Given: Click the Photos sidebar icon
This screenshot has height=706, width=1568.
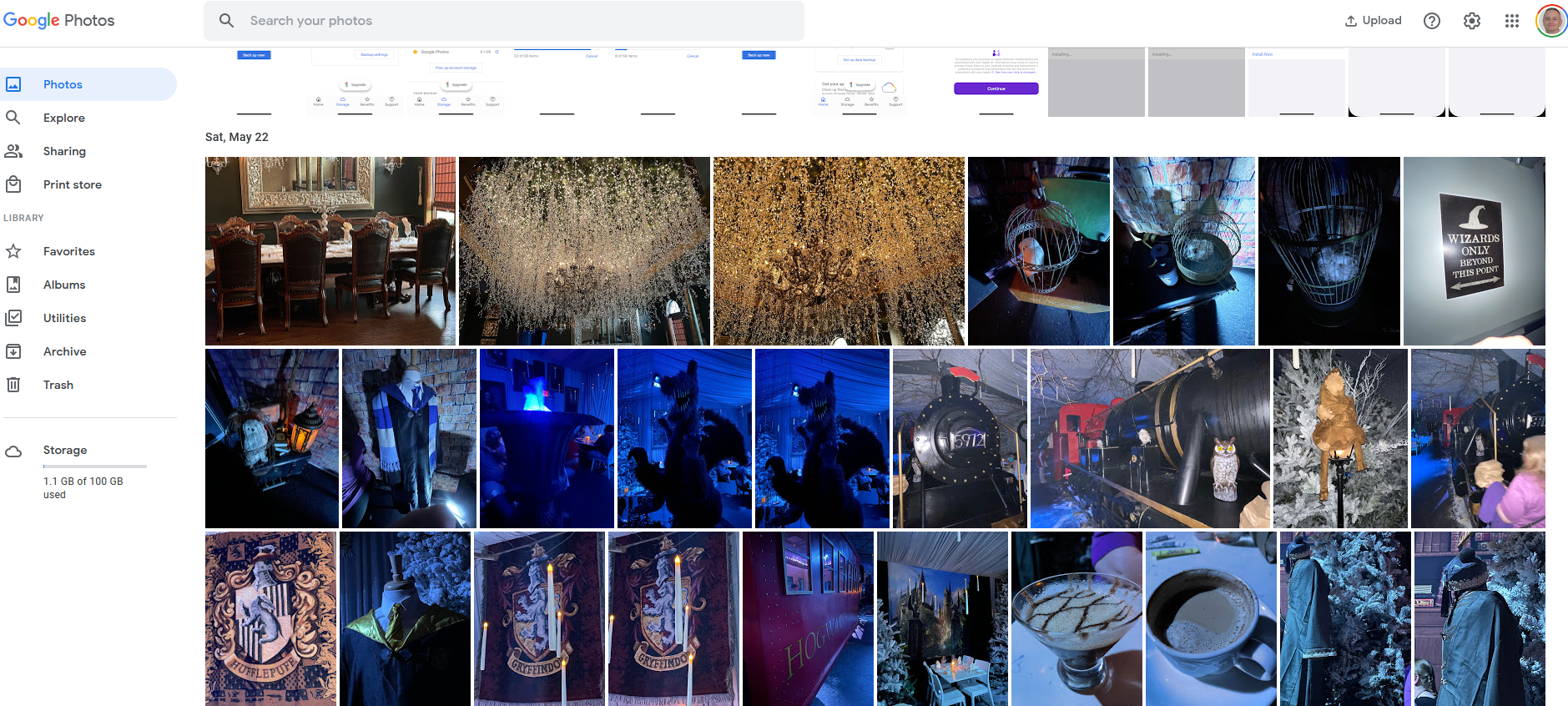Looking at the screenshot, I should coord(13,84).
